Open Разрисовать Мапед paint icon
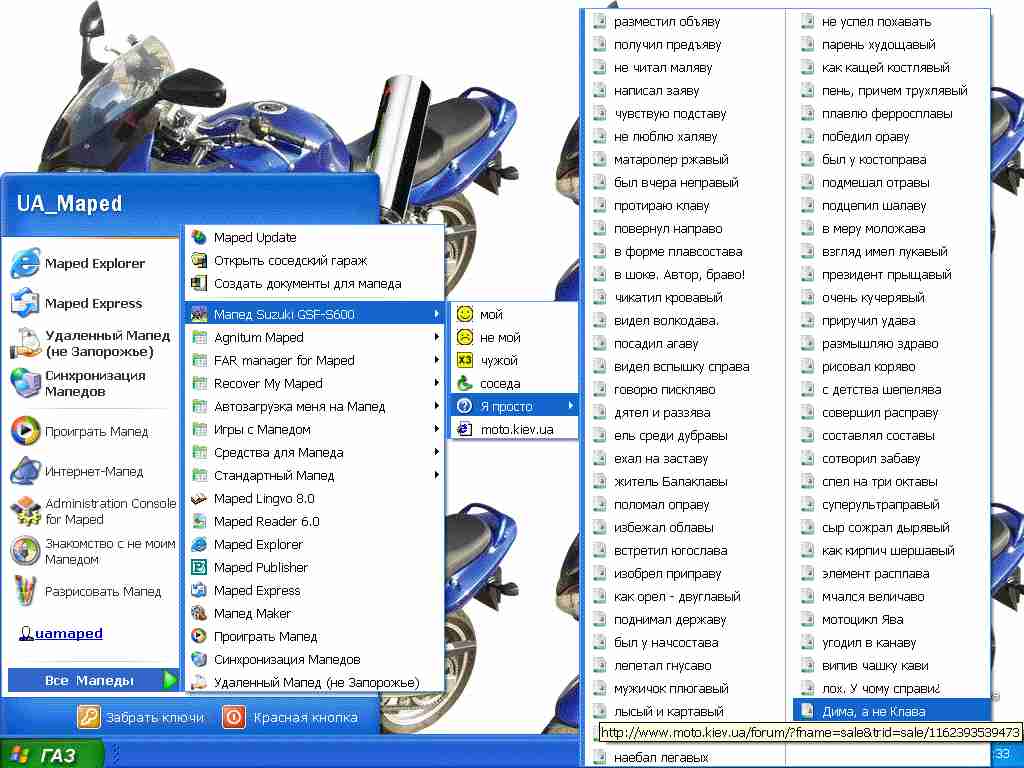The height and width of the screenshot is (768, 1024). pyautogui.click(x=25, y=591)
